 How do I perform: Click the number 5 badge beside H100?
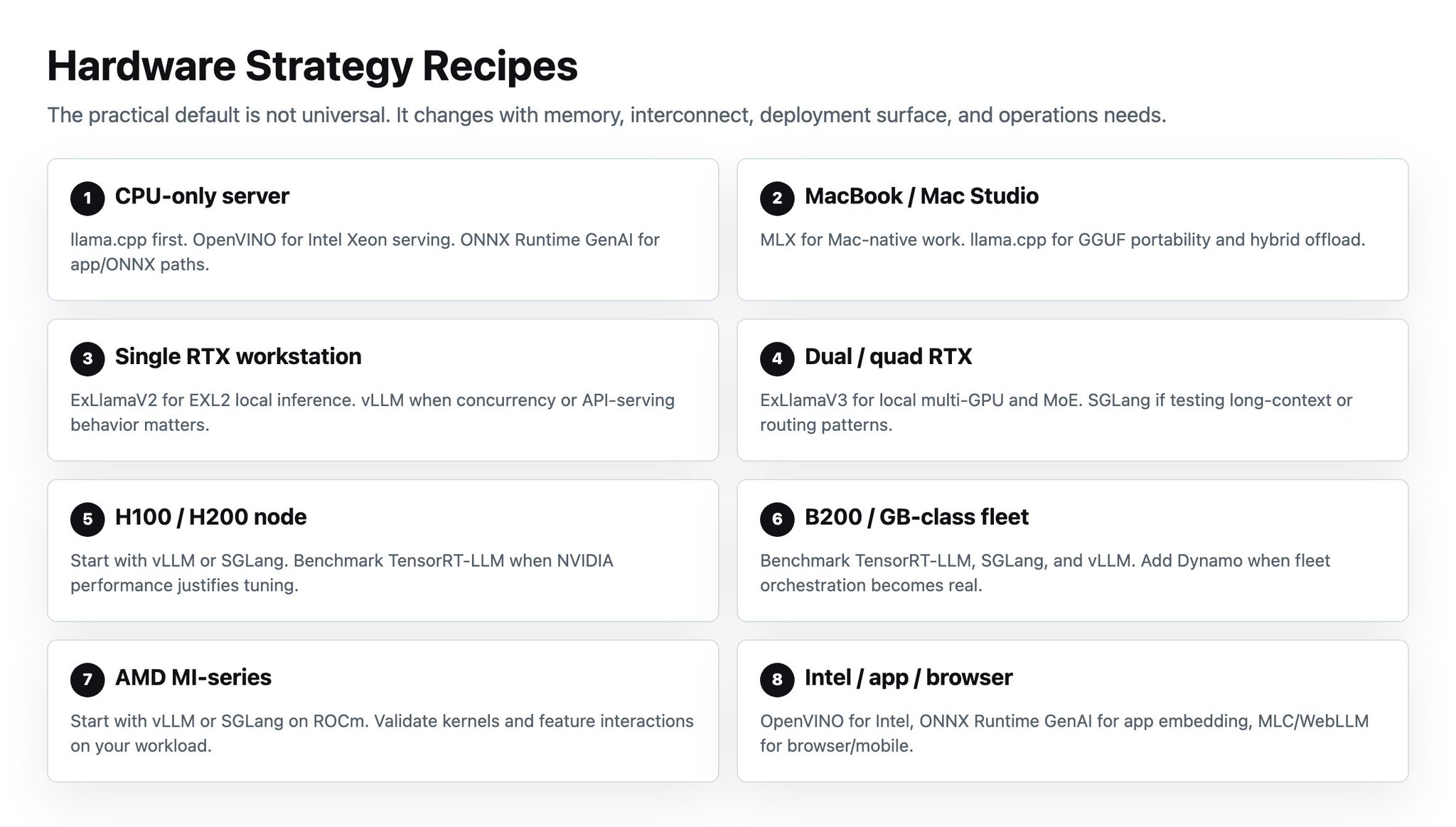click(x=87, y=519)
